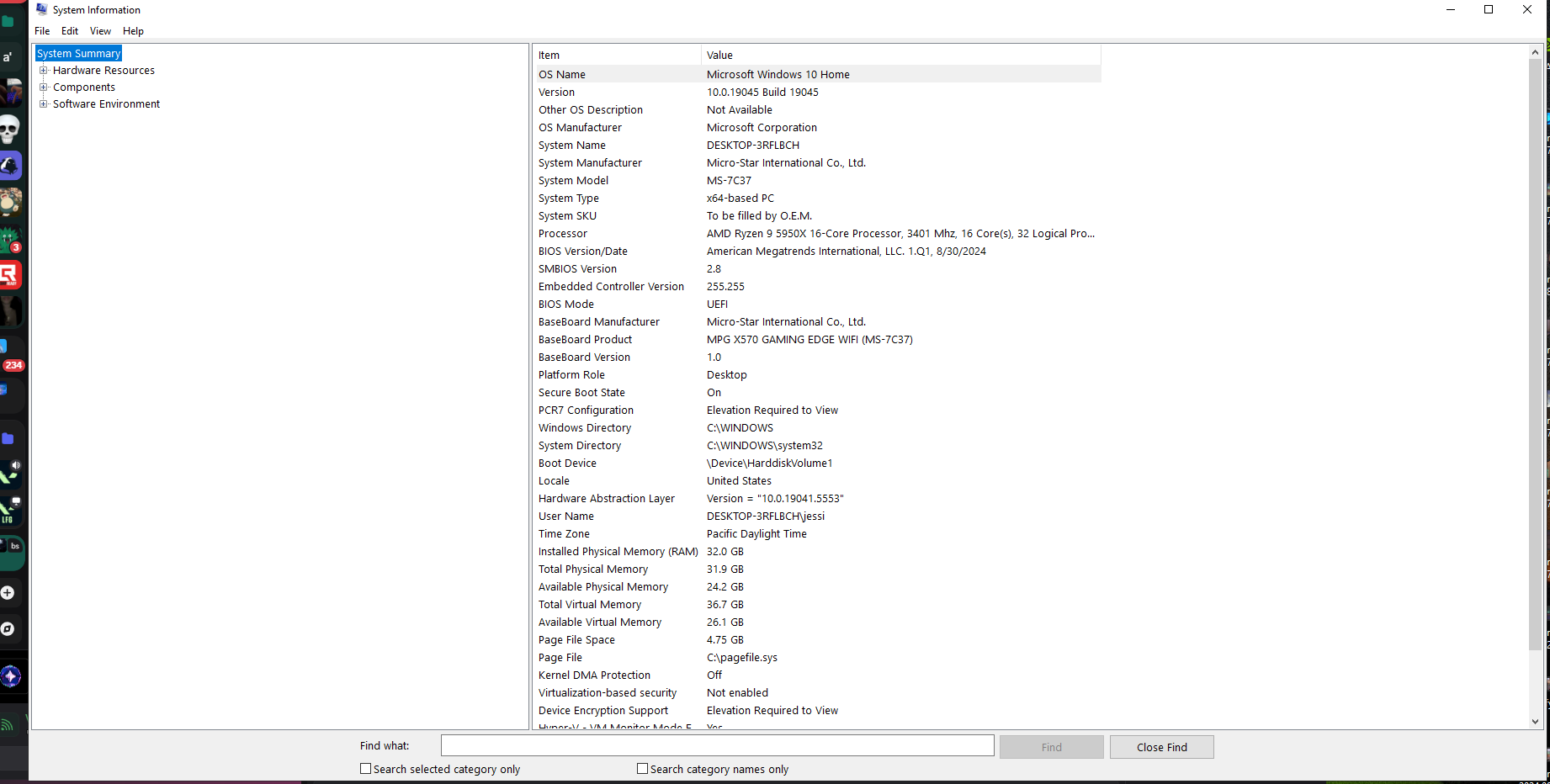Viewport: 1550px width, 784px height.
Task: Open the green monster server with 3 badge
Action: (x=10, y=239)
